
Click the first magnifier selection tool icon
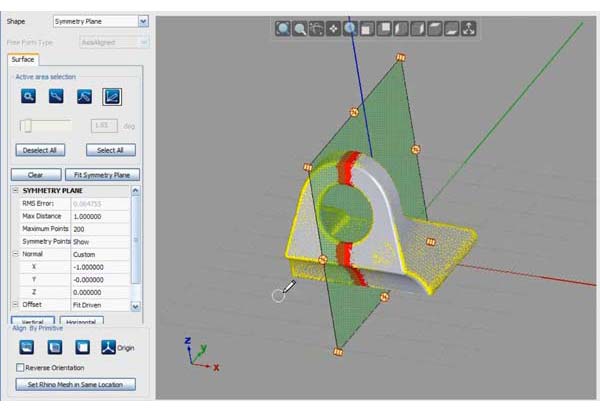point(30,97)
